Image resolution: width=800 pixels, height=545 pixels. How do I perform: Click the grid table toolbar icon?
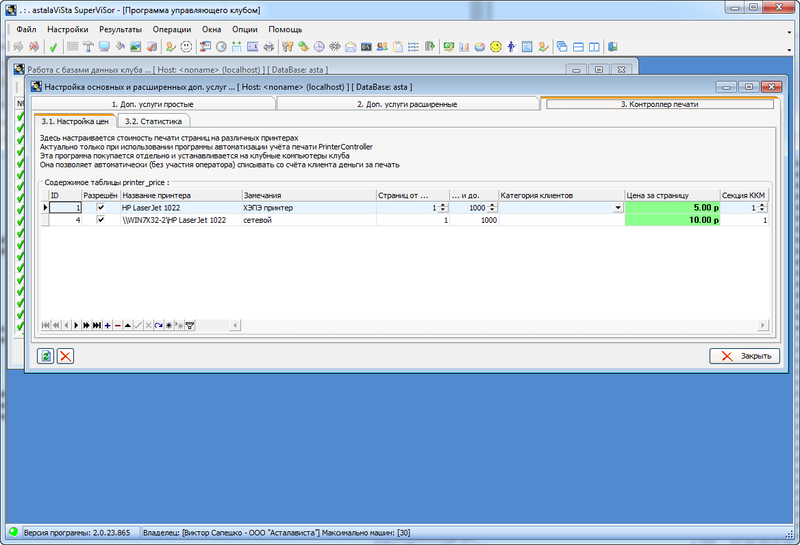tap(72, 47)
